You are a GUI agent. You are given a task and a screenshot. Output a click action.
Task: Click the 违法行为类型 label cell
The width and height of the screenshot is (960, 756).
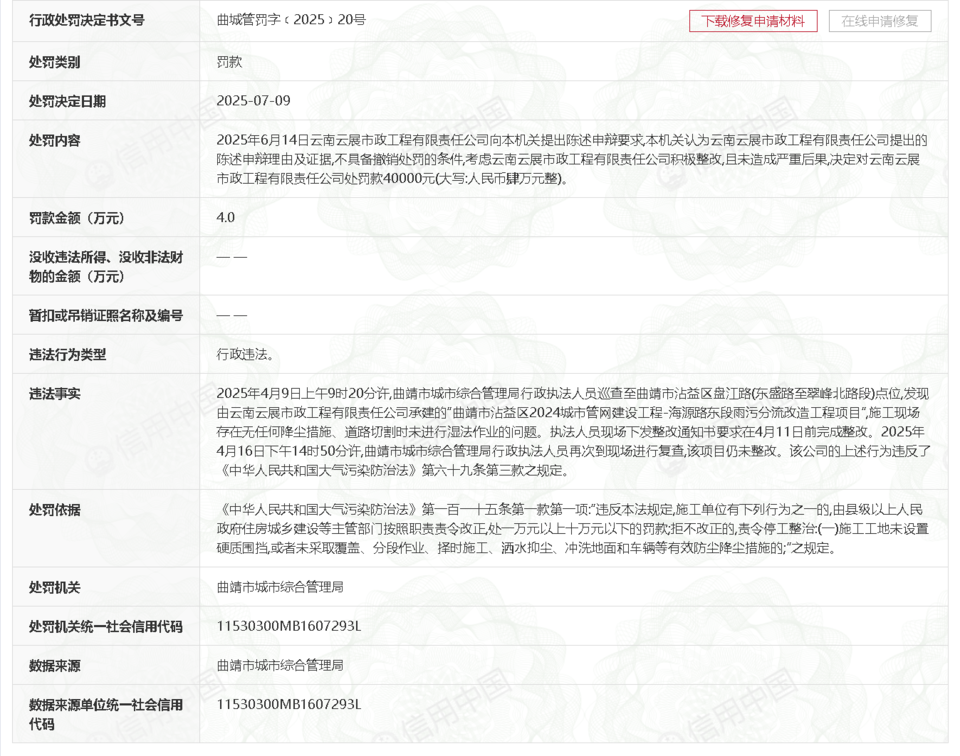(67, 354)
